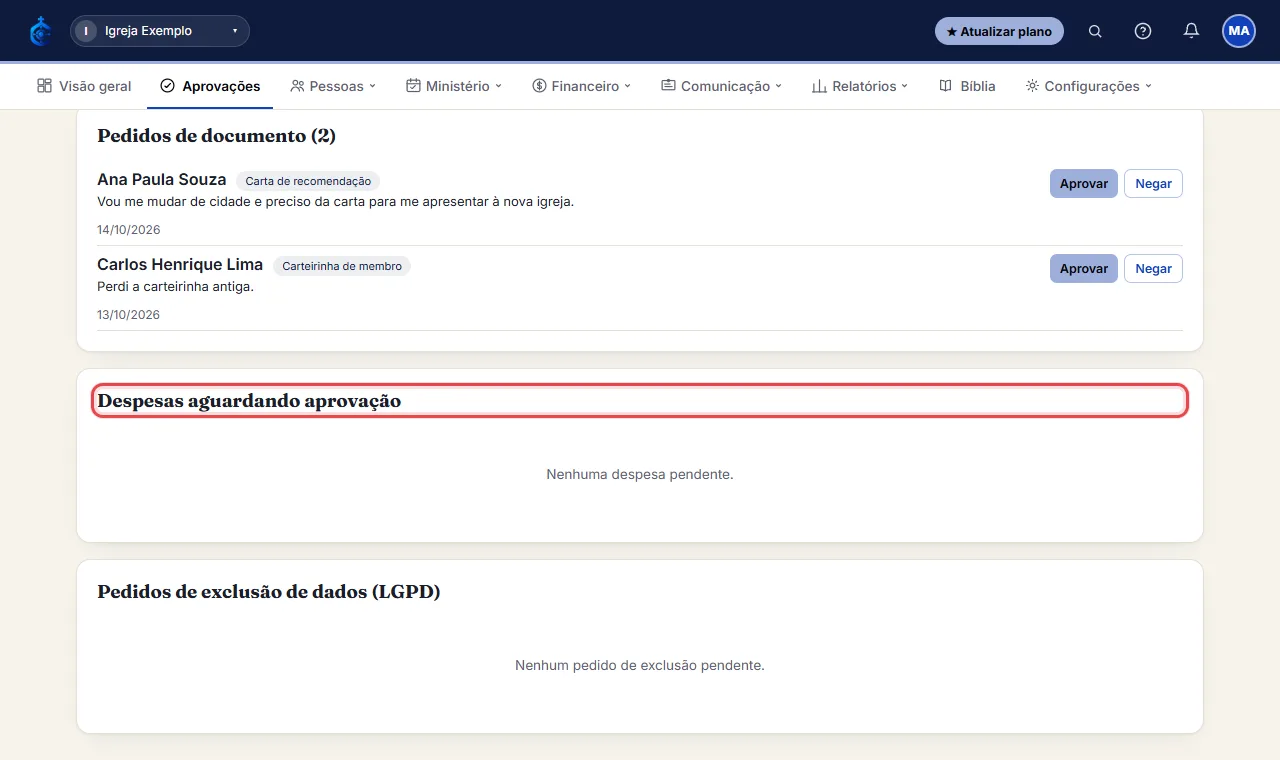Click the church logo icon

coord(40,31)
